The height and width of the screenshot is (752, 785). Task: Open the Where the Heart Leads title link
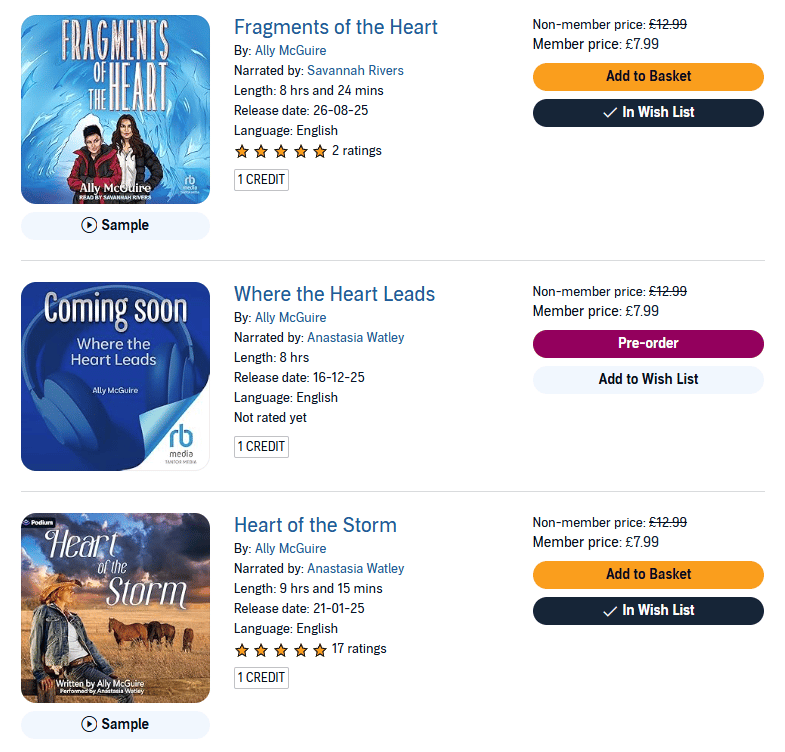click(334, 294)
